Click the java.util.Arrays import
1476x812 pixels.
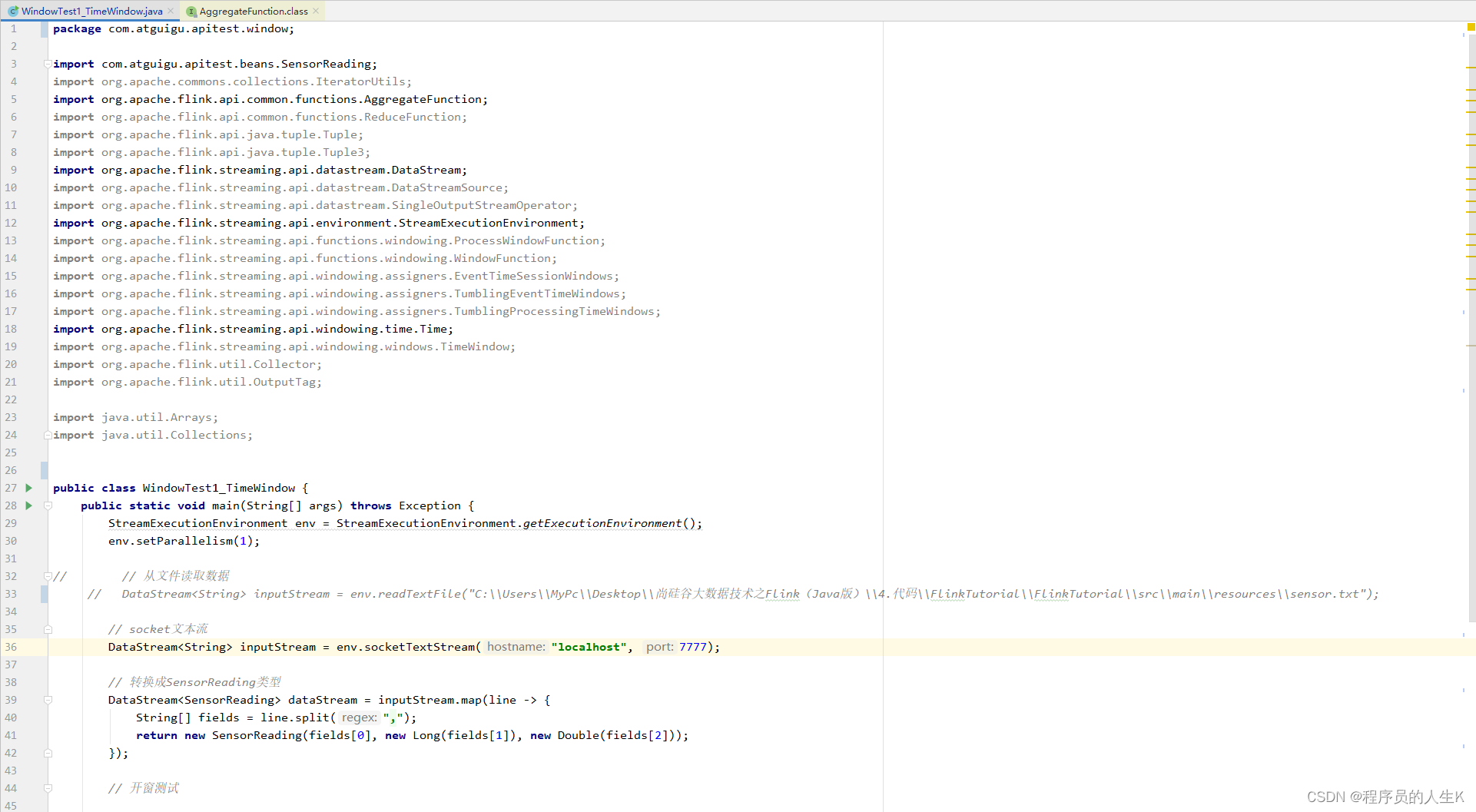coord(135,417)
